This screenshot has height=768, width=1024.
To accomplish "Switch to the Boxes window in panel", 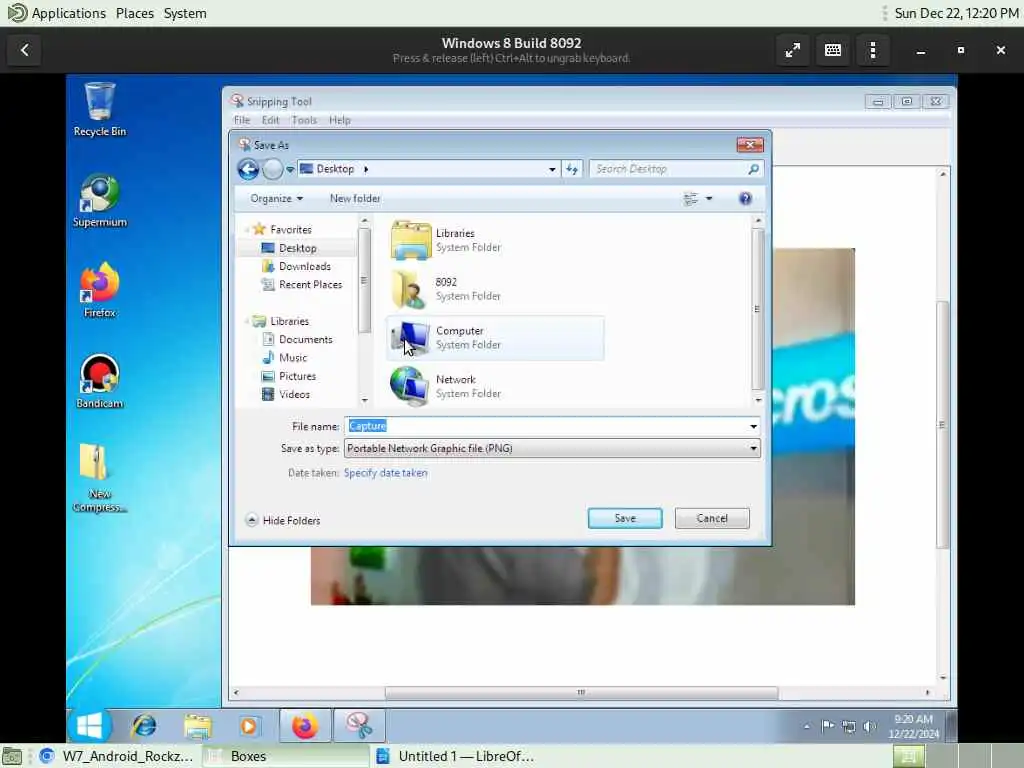I will pos(285,756).
